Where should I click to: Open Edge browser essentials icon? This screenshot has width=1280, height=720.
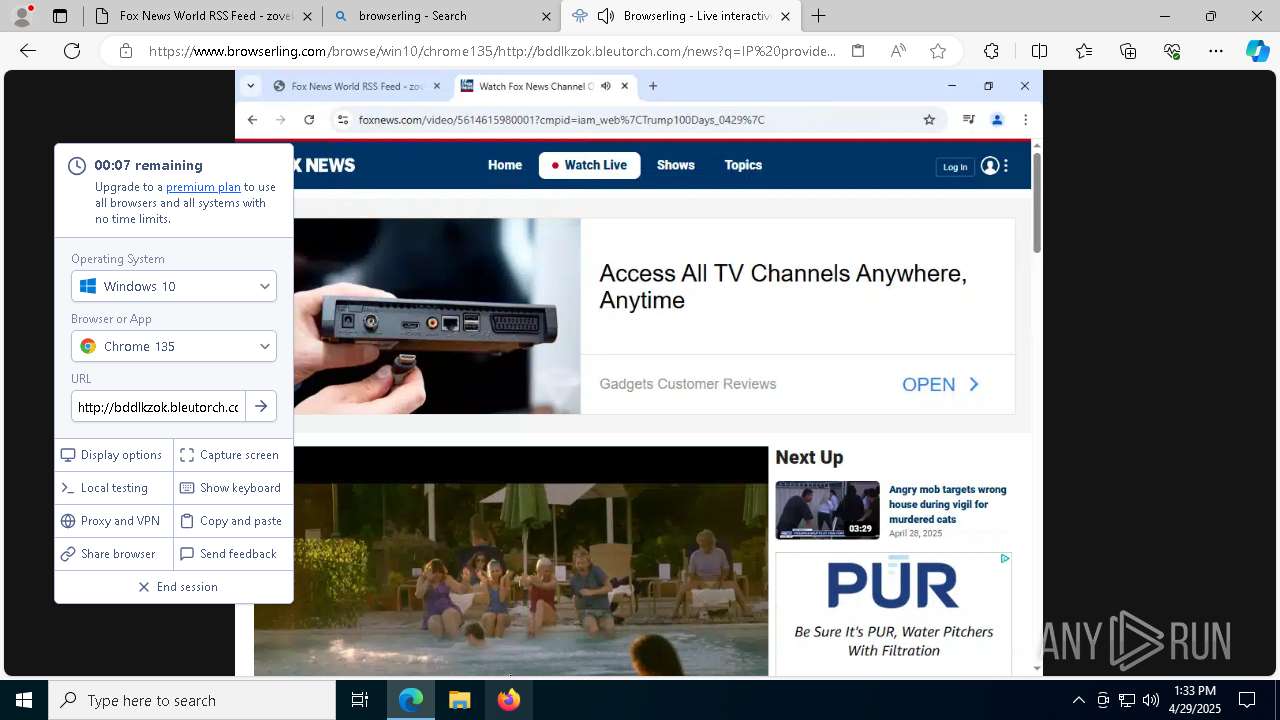click(x=1172, y=51)
